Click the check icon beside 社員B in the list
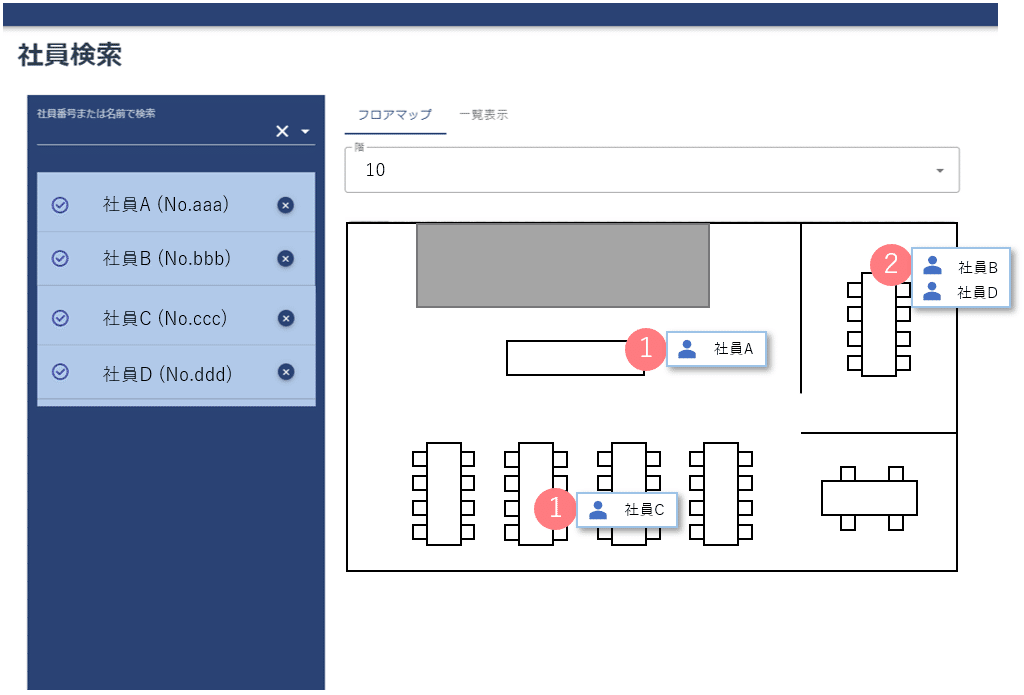 coord(59,259)
